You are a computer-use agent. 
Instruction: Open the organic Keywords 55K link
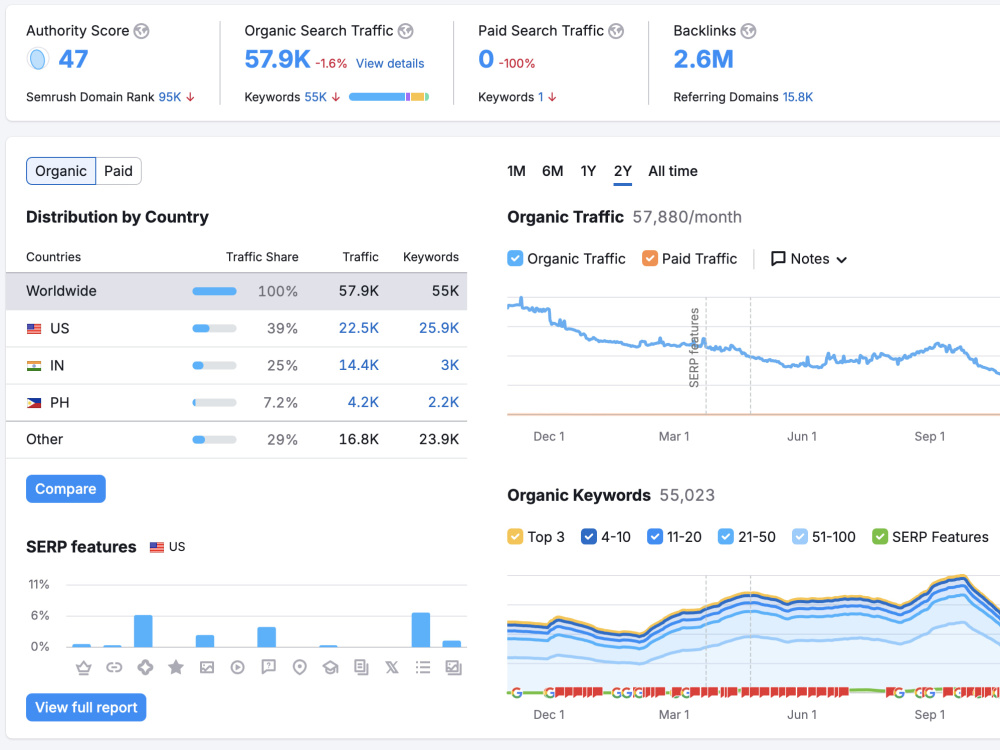(x=316, y=97)
